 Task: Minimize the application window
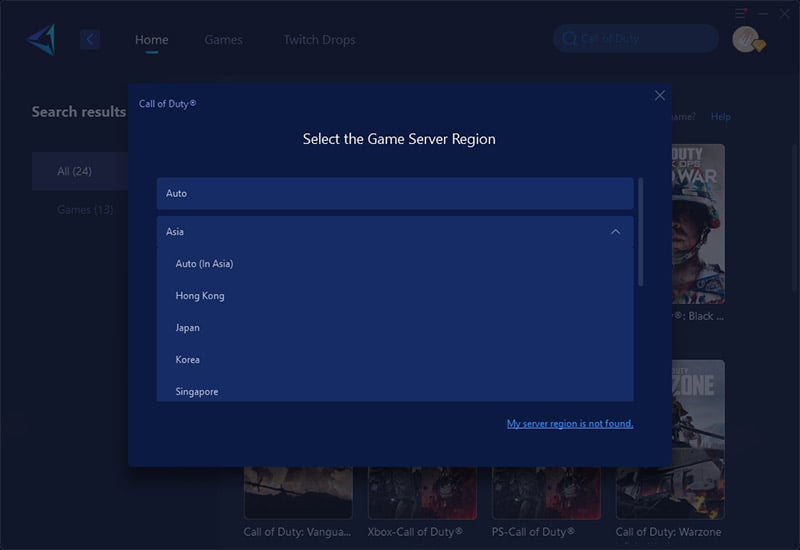763,14
